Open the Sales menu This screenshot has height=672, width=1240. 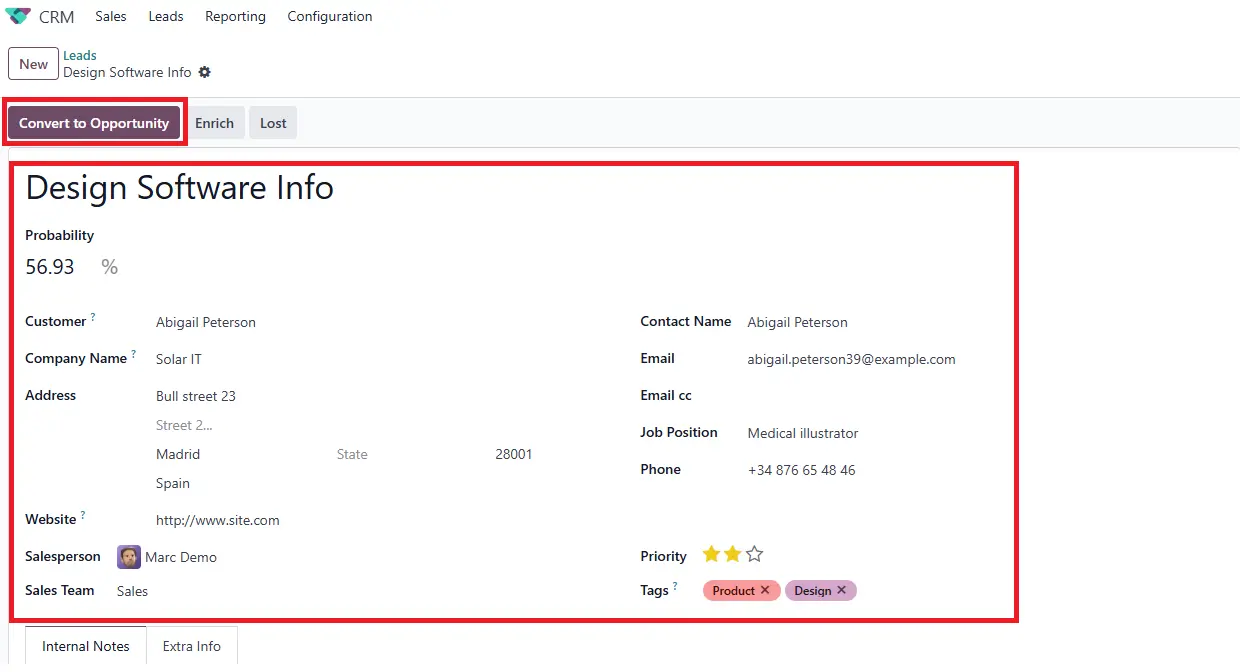pos(111,16)
